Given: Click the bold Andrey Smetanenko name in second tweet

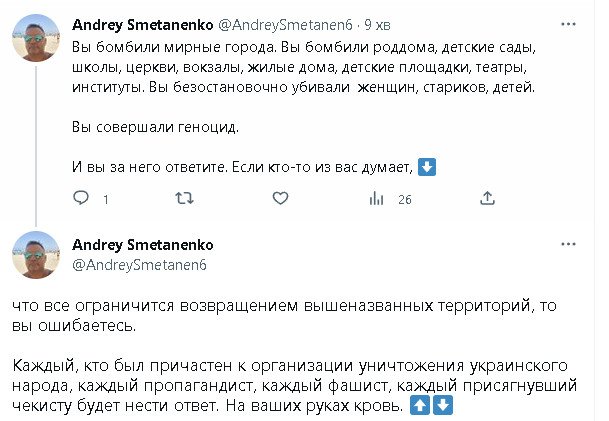Looking at the screenshot, I should [143, 244].
